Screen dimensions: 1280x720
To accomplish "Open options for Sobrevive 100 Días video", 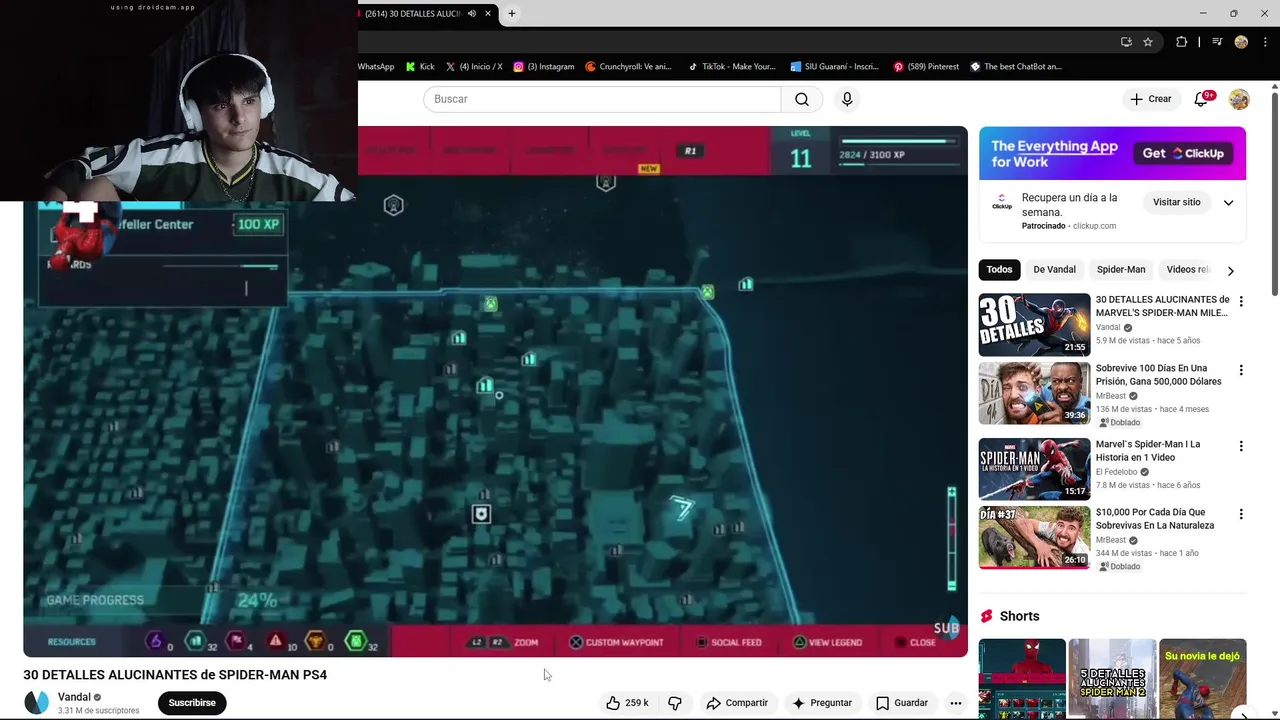I will click(x=1241, y=370).
